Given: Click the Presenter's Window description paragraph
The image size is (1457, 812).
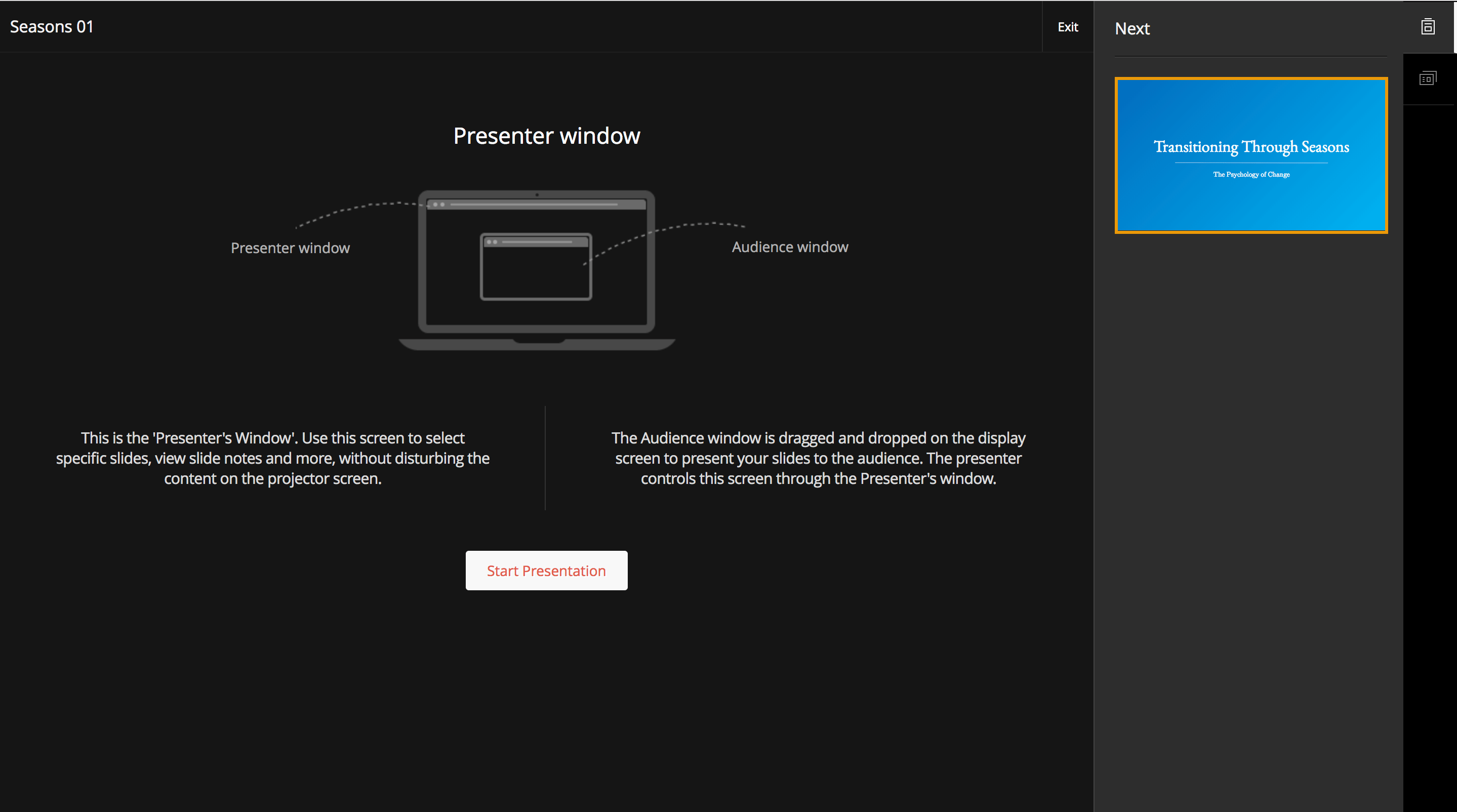Looking at the screenshot, I should pos(273,458).
